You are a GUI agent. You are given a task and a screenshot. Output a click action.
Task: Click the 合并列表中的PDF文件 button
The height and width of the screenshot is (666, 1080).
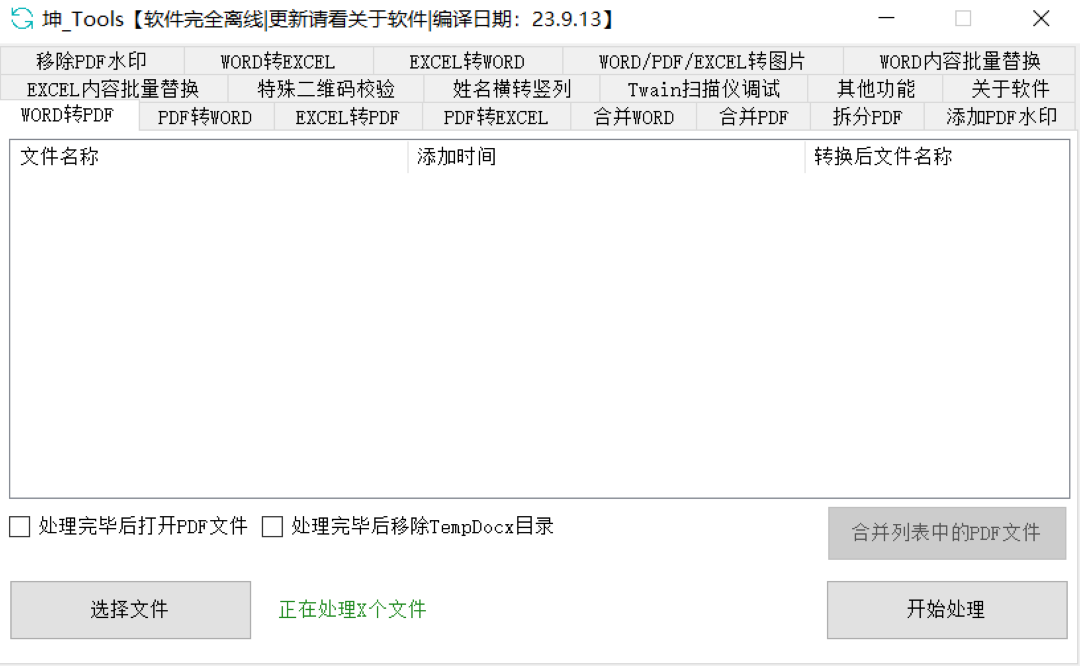point(947,533)
